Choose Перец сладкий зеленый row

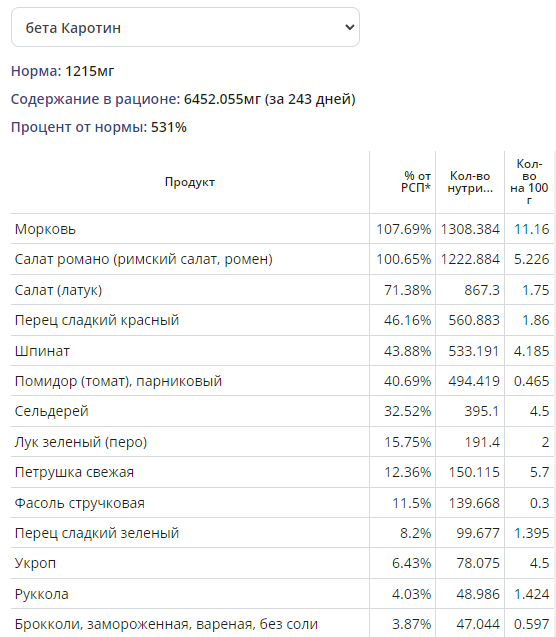282,533
